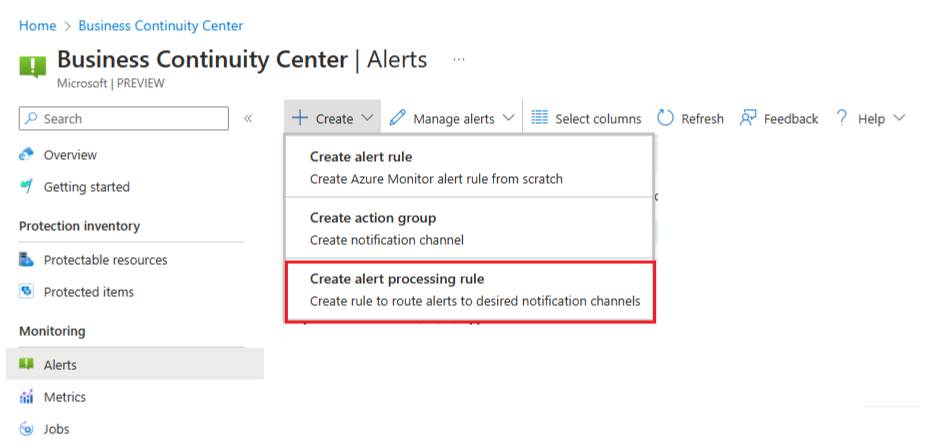Click the Overview cloud icon
Image resolution: width=925 pixels, height=444 pixels.
[27, 154]
